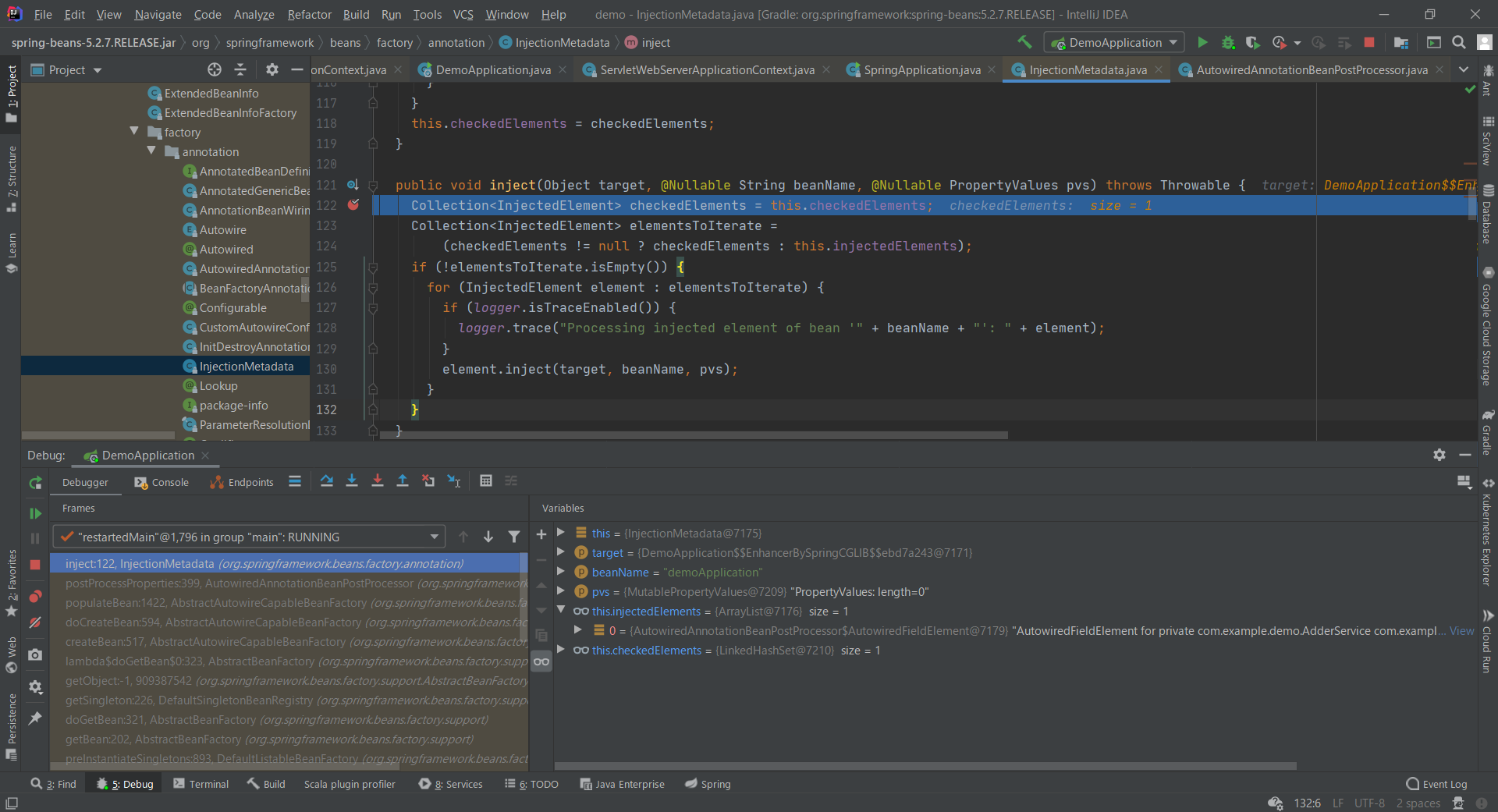Open the Refactor menu
Image resolution: width=1498 pixels, height=812 pixels.
309,14
